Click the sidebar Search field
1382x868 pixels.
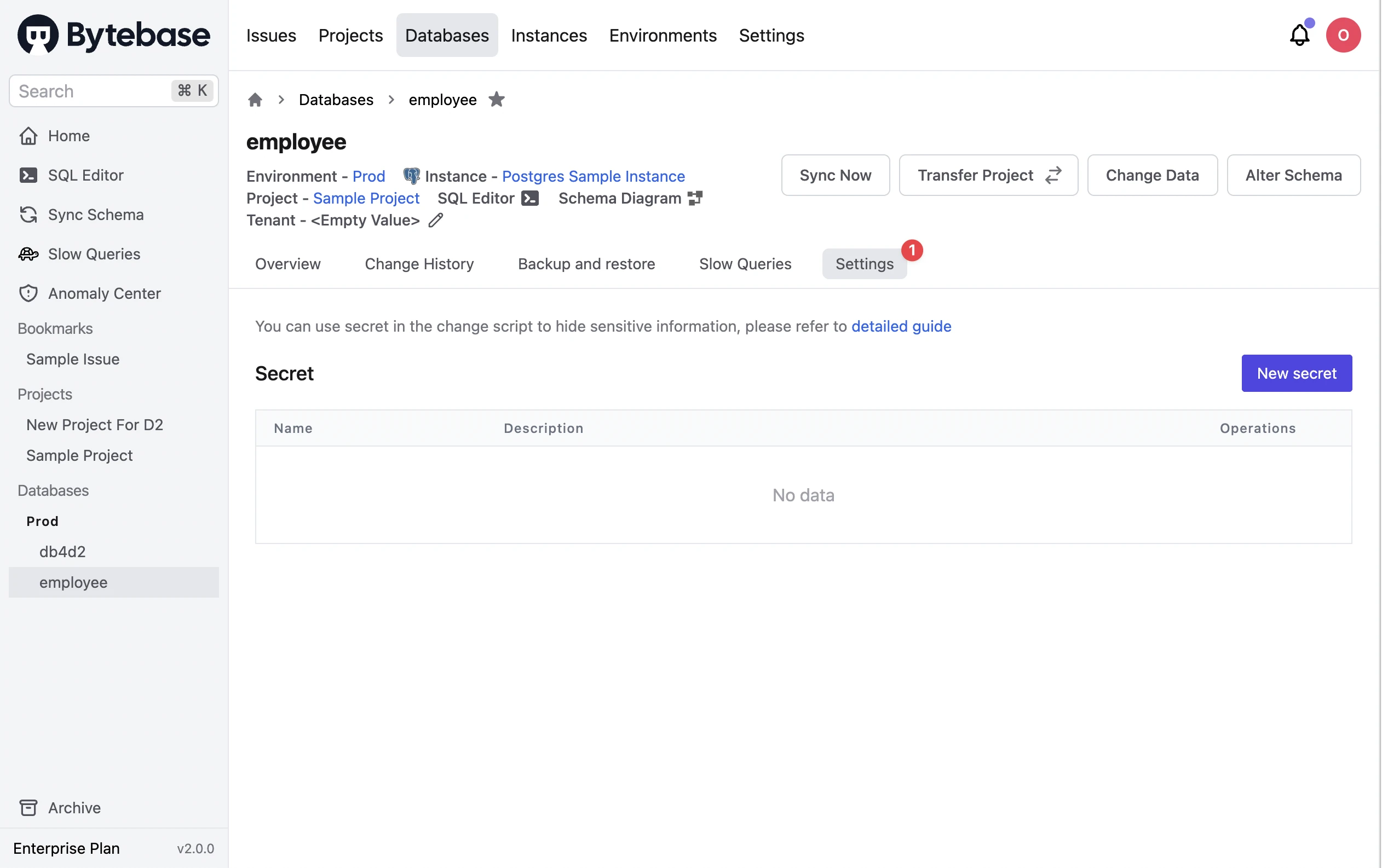click(114, 91)
